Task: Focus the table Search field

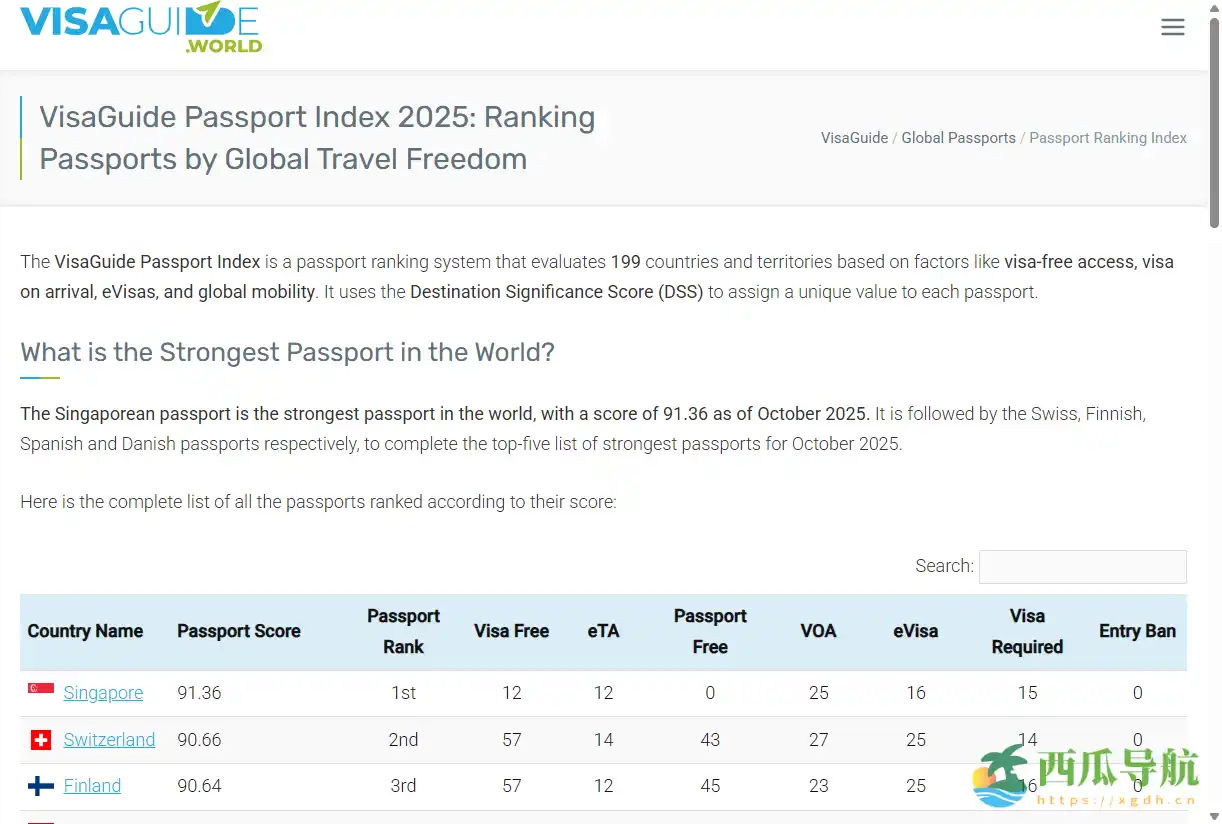Action: [1082, 566]
